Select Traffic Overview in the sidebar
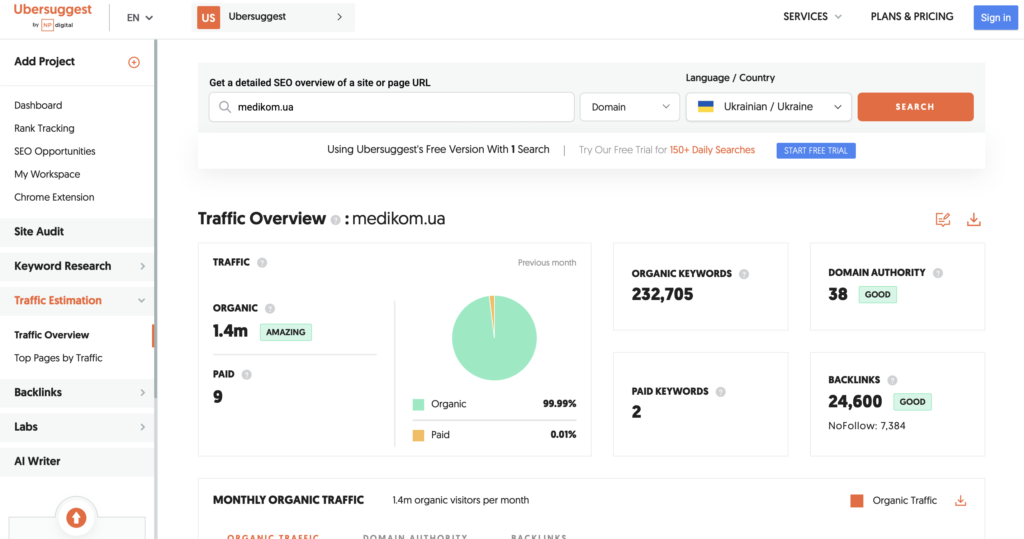Viewport: 1024px width, 539px height. tap(52, 335)
